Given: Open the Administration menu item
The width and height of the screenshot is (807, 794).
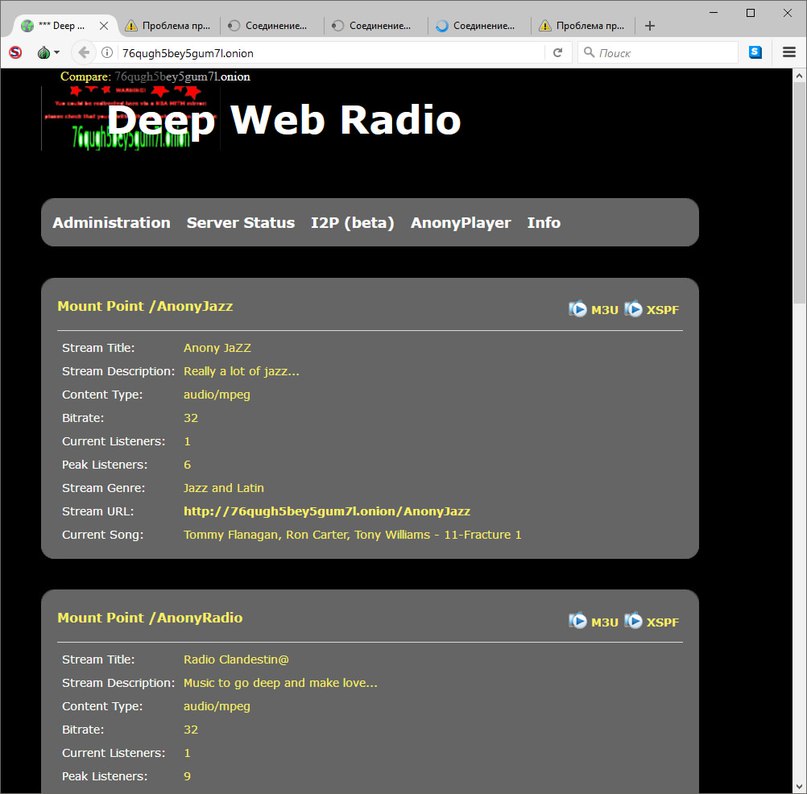Looking at the screenshot, I should (x=111, y=223).
